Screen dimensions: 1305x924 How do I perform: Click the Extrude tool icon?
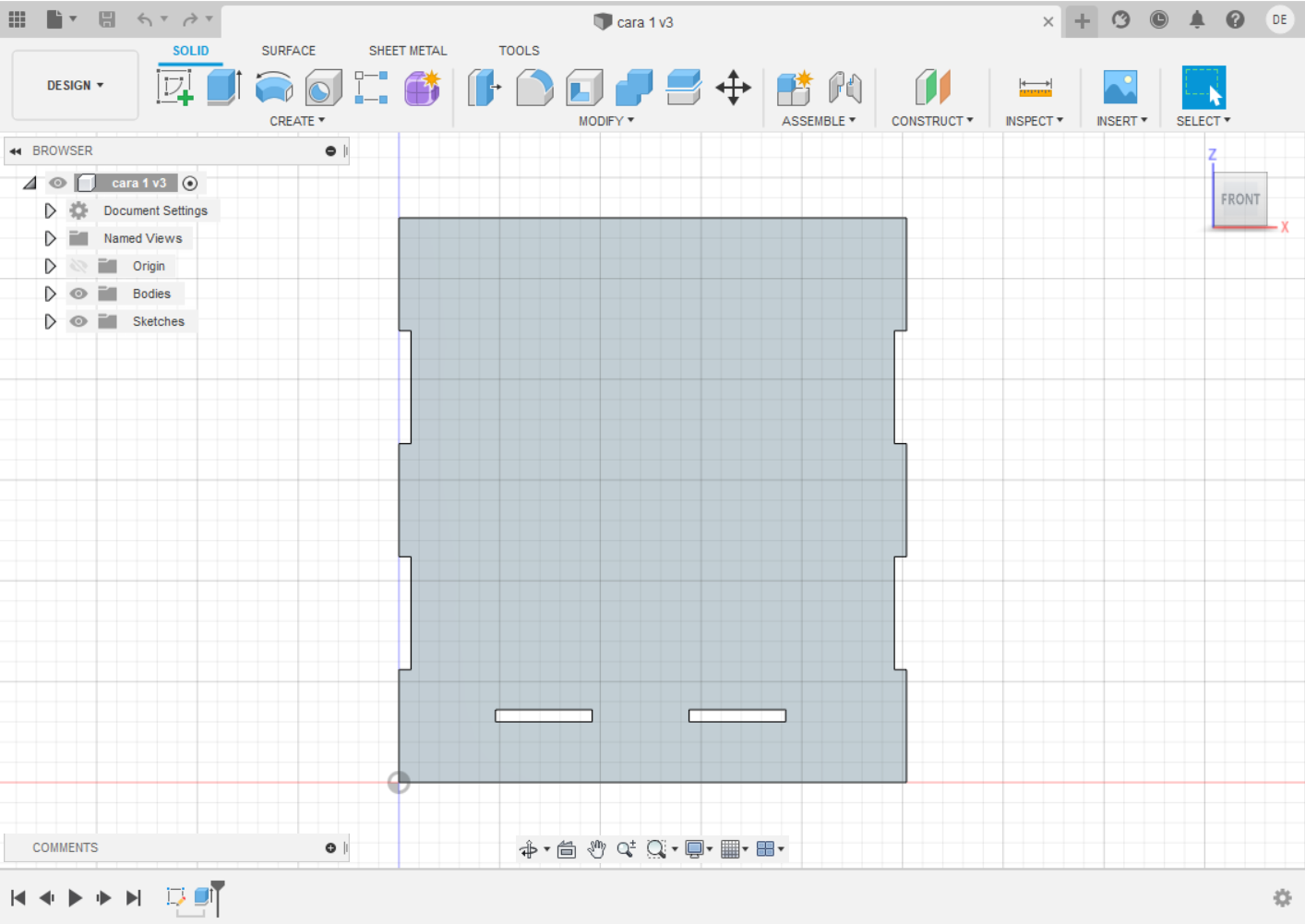coord(223,88)
